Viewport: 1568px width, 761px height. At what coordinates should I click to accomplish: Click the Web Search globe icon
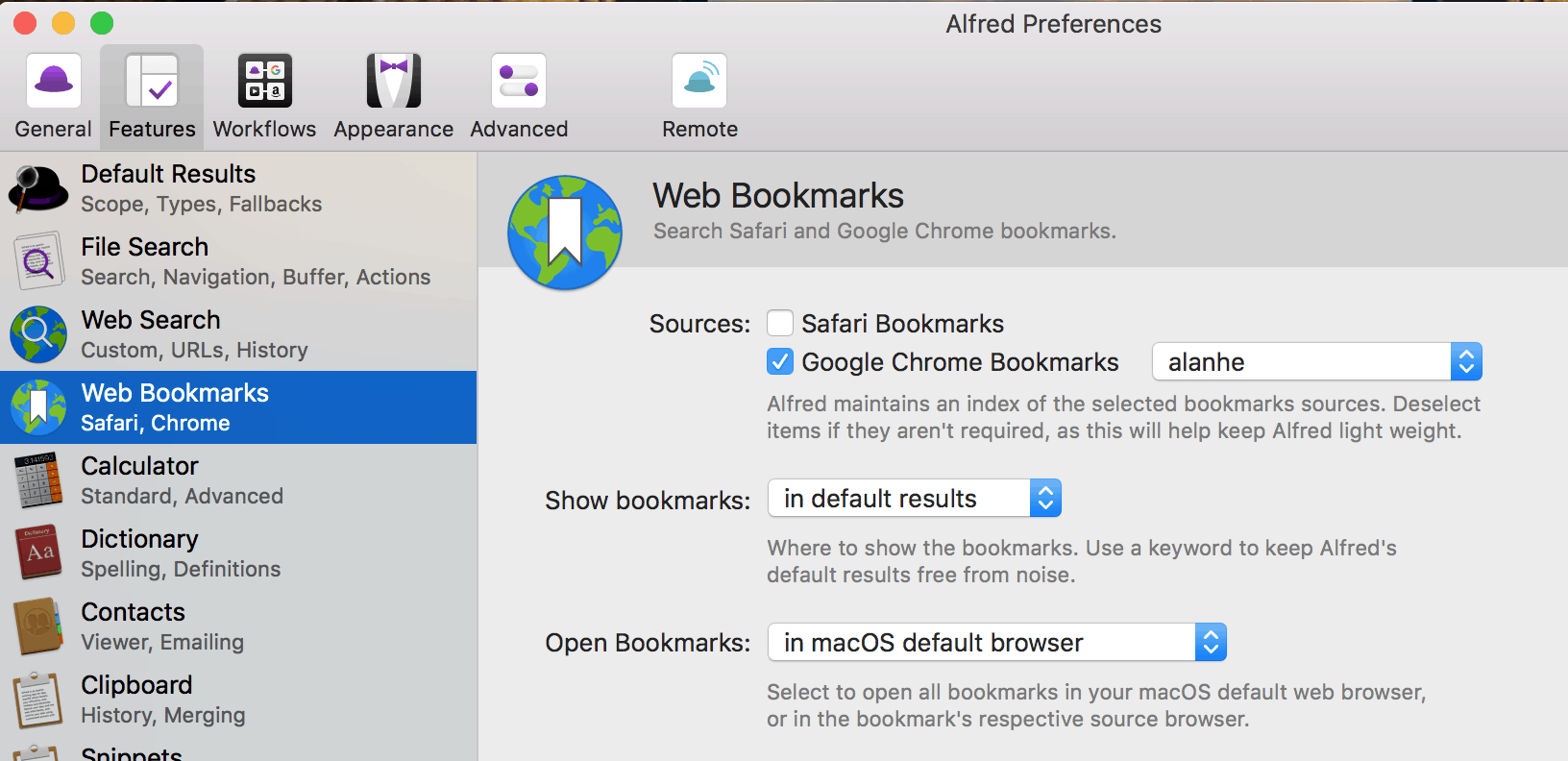38,334
